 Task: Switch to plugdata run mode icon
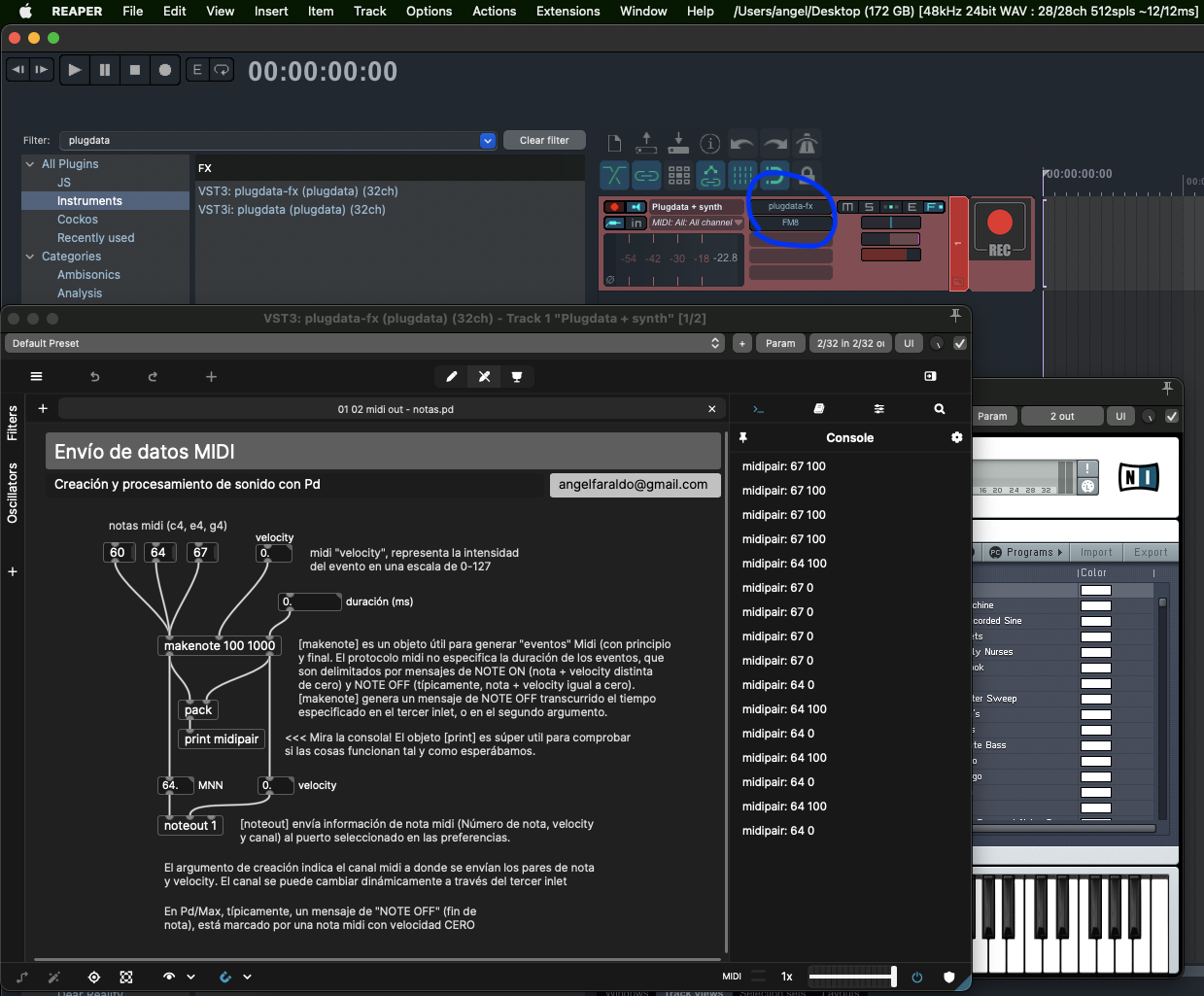pos(484,377)
